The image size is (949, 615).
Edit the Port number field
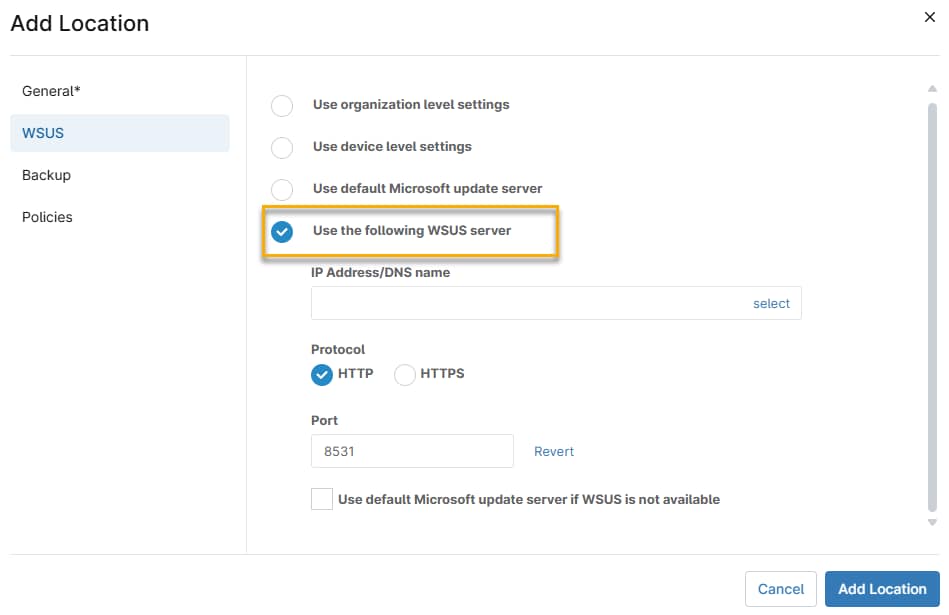pos(411,451)
